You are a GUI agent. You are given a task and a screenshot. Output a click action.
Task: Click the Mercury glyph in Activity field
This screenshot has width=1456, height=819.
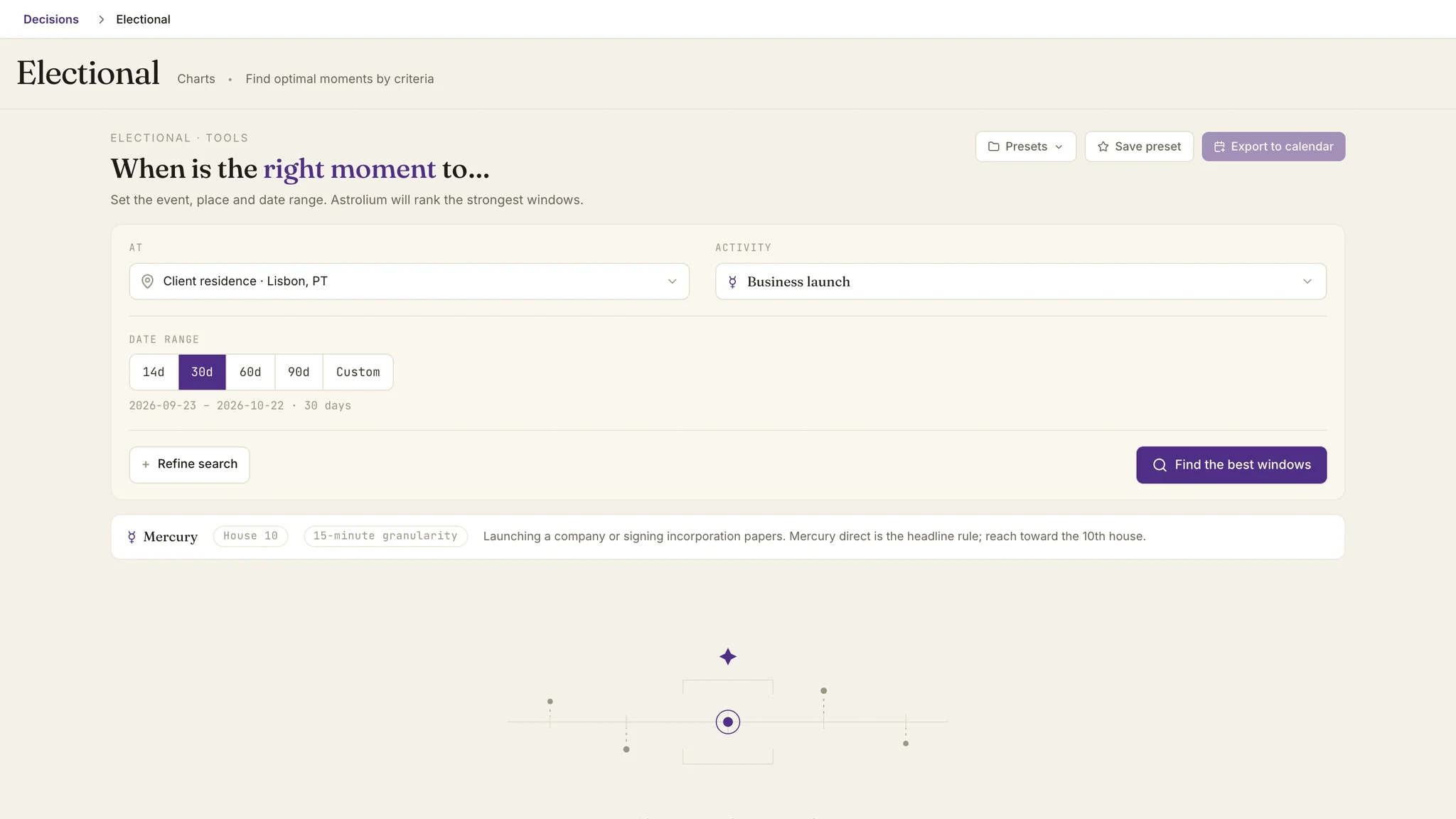(732, 282)
